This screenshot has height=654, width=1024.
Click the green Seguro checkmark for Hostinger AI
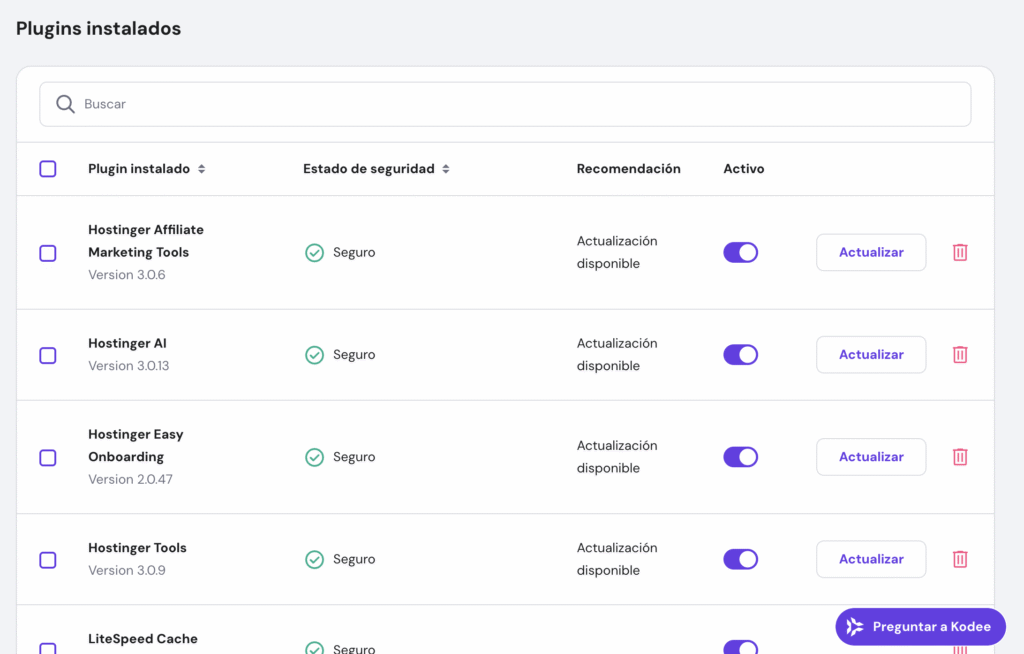314,354
